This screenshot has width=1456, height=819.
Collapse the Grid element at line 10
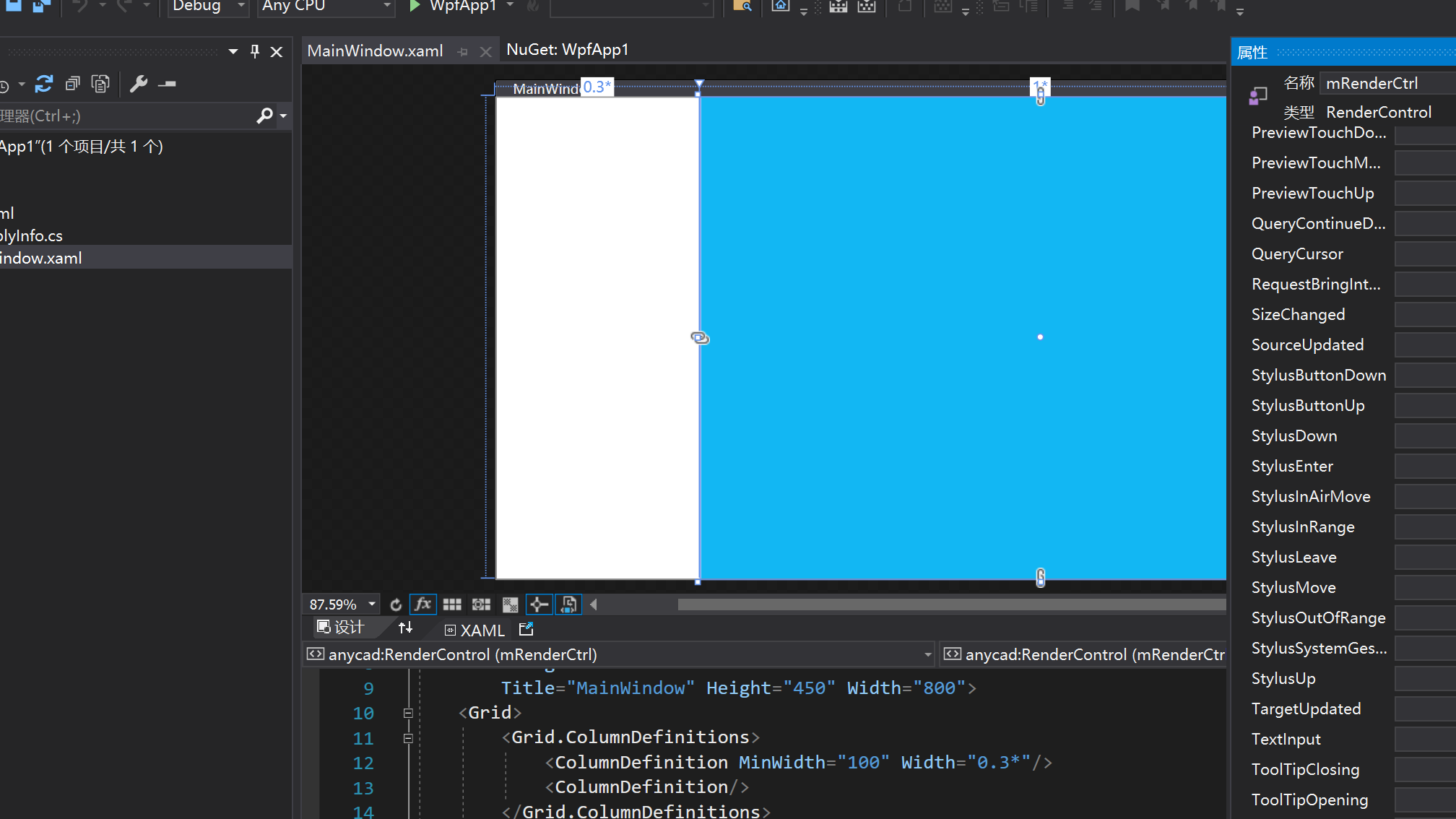(x=408, y=713)
